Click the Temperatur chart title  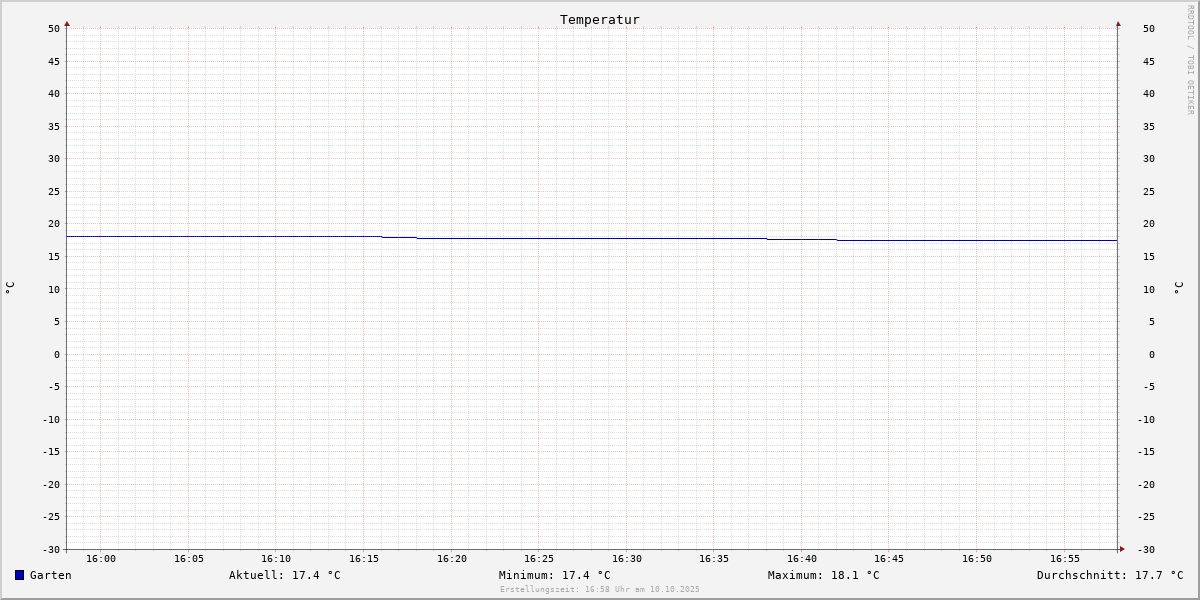pyautogui.click(x=600, y=20)
